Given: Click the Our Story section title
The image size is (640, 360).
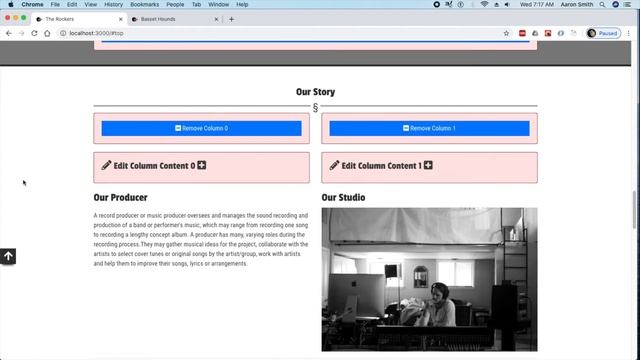Looking at the screenshot, I should (316, 92).
